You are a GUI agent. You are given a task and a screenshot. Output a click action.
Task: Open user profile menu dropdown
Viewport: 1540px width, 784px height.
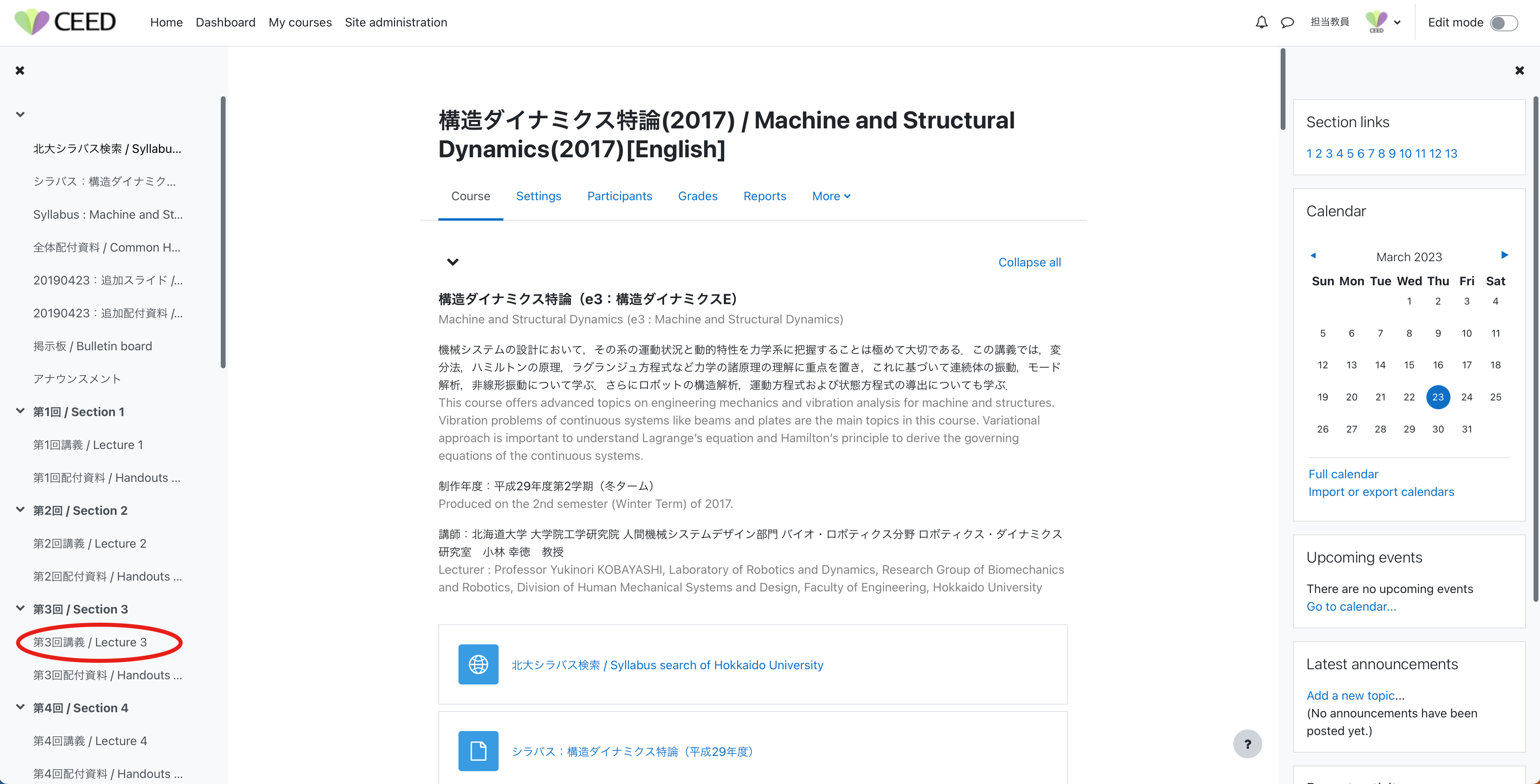(x=1383, y=23)
